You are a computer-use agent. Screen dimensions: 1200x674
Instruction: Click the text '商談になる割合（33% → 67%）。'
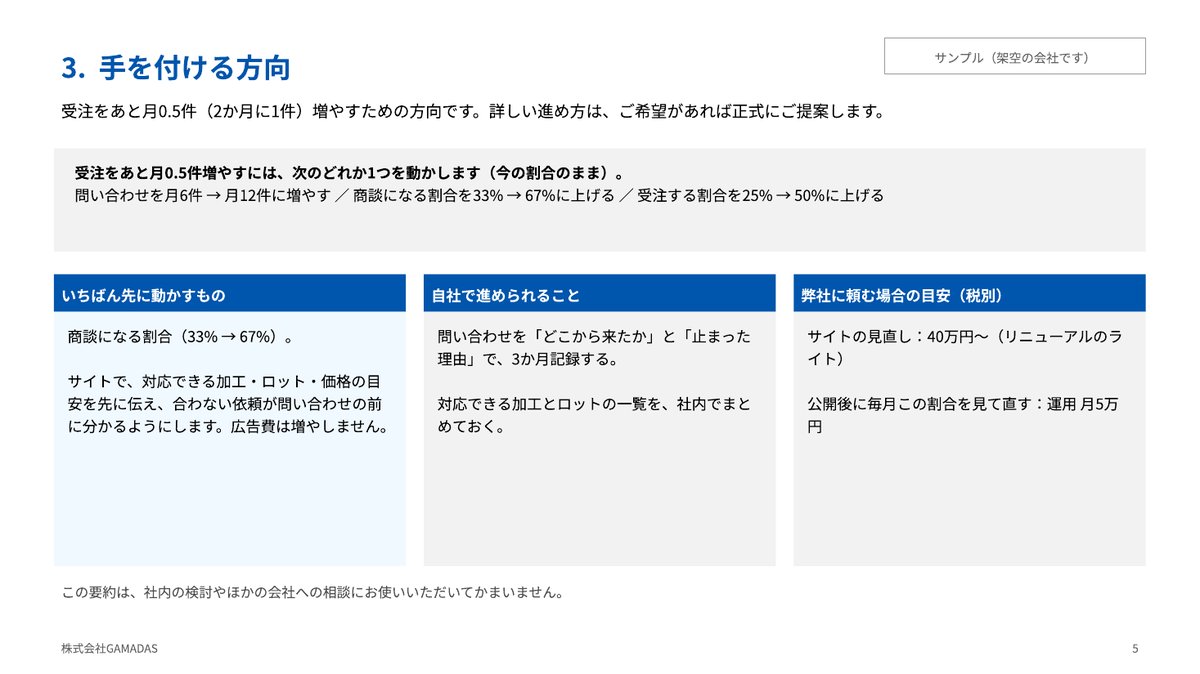coord(180,337)
